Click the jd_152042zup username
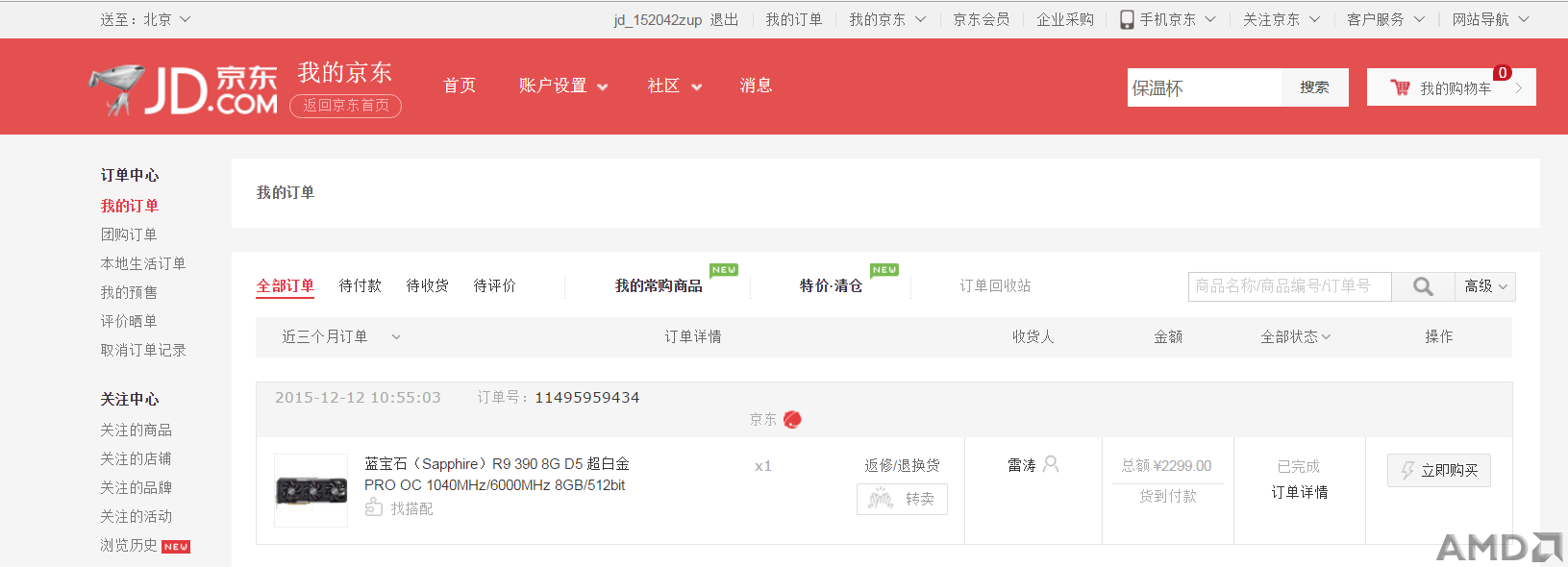 pos(658,19)
